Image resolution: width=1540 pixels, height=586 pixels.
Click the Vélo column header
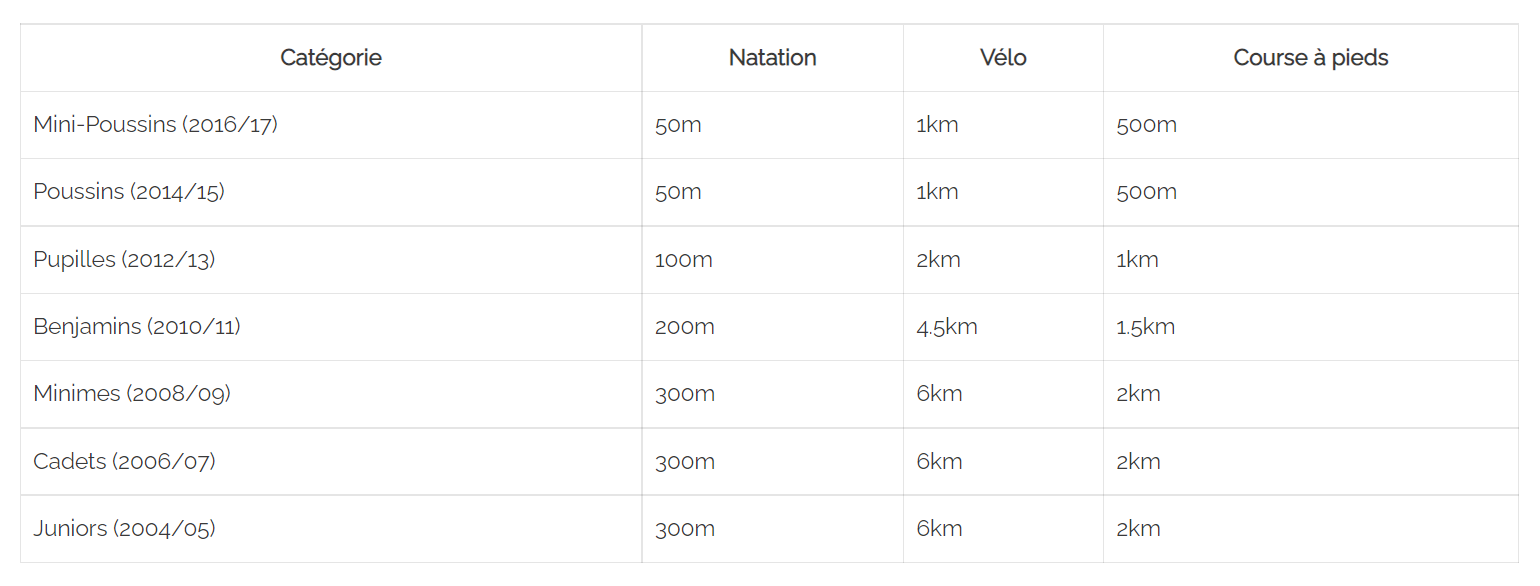pyautogui.click(x=1003, y=58)
